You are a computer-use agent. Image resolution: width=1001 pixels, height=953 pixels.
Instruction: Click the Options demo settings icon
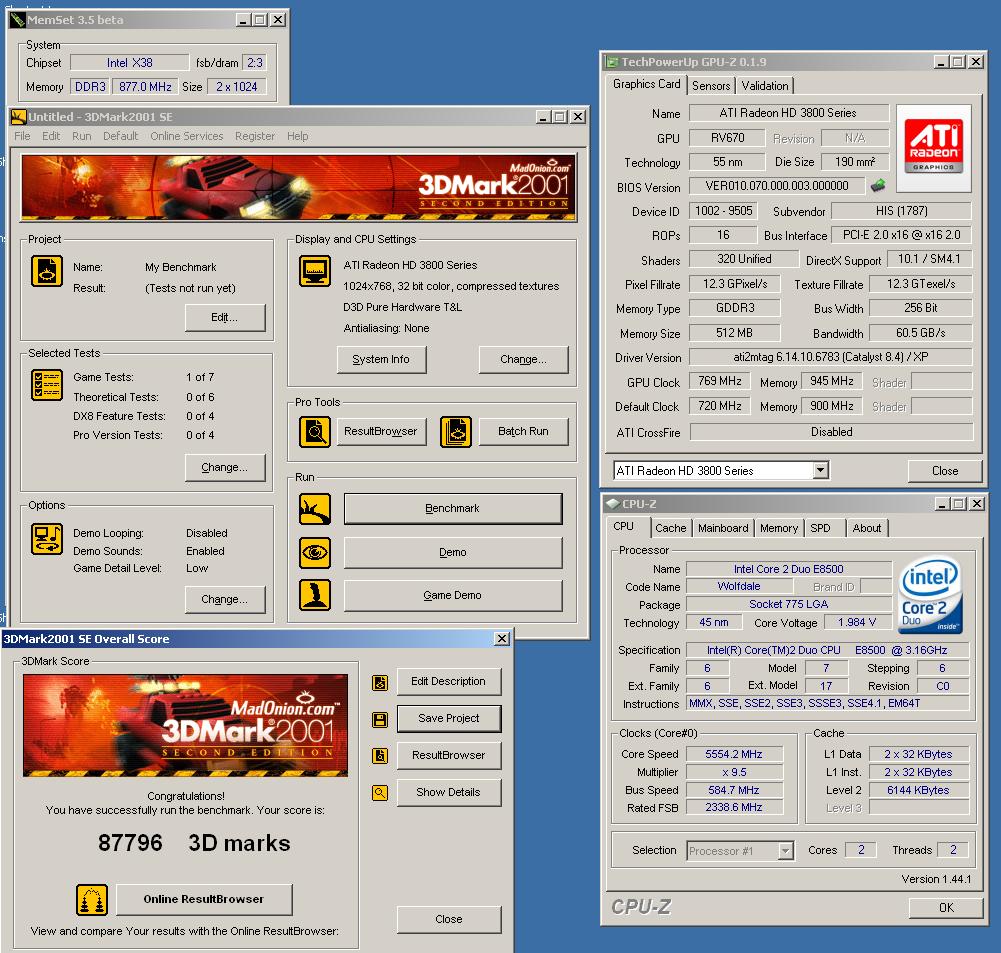tap(47, 539)
